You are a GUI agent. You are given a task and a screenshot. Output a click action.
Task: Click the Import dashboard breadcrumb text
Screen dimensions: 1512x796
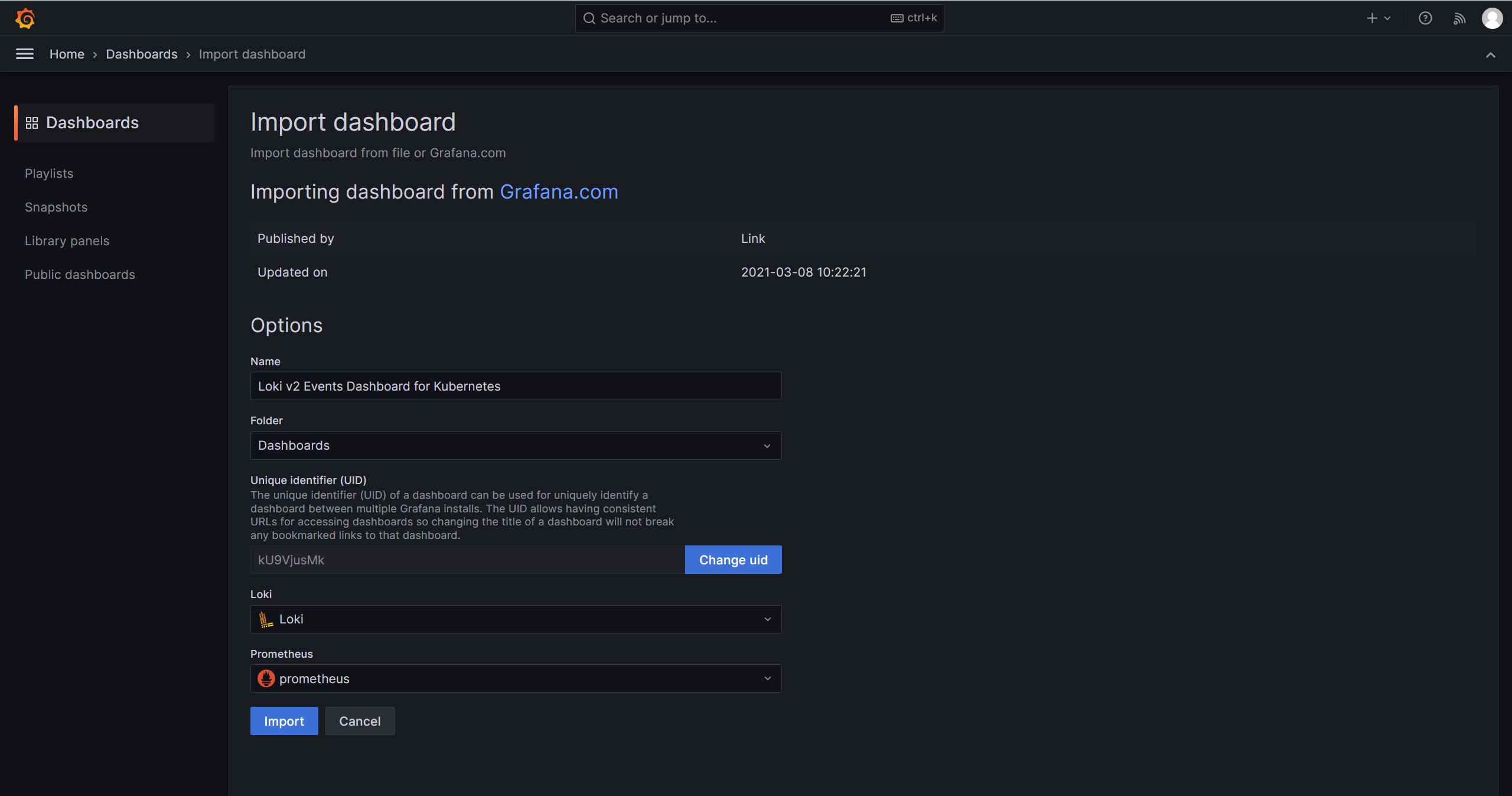point(252,54)
